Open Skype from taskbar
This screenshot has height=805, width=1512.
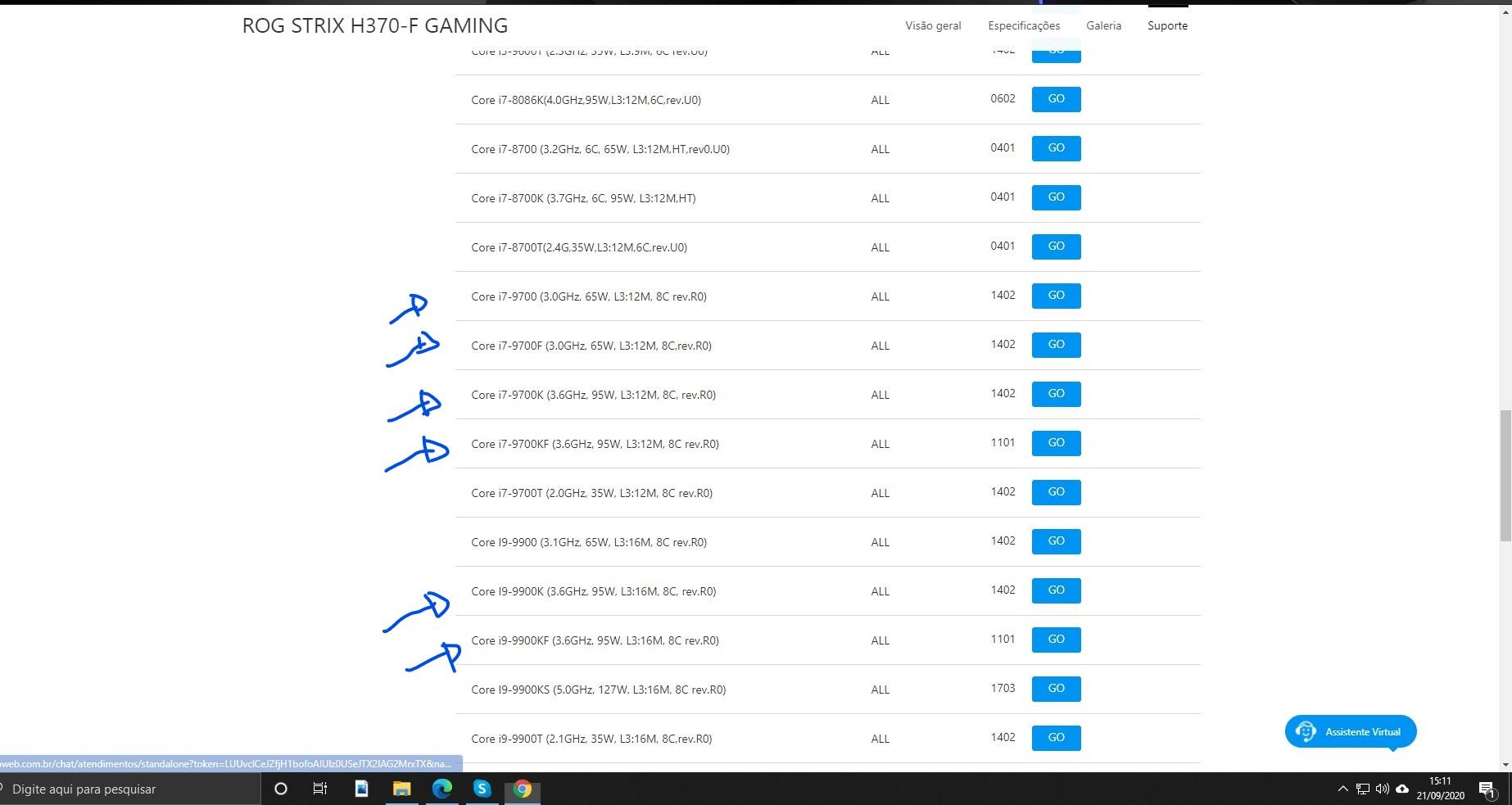(x=482, y=789)
